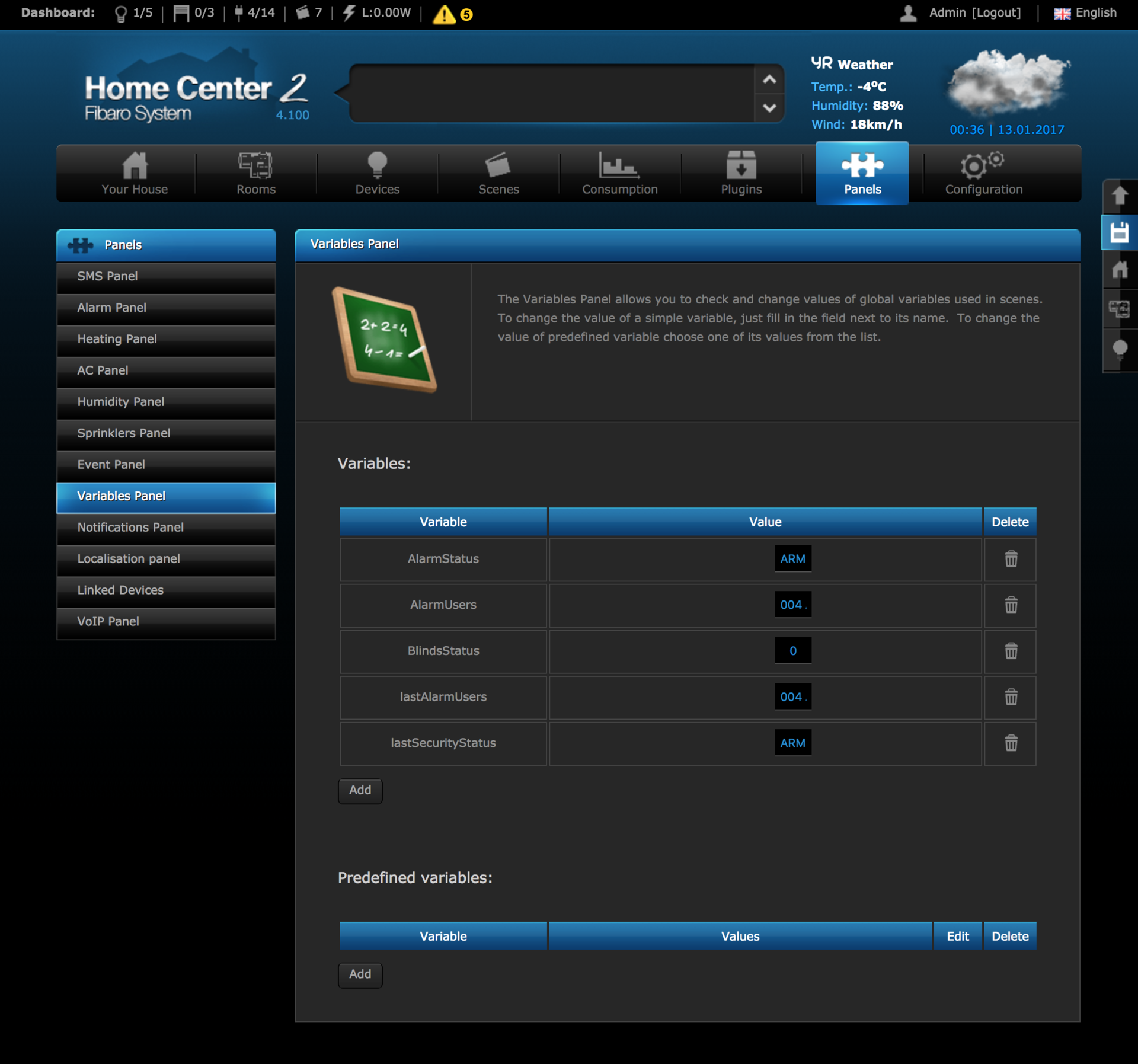Add a new variable entry

(360, 789)
